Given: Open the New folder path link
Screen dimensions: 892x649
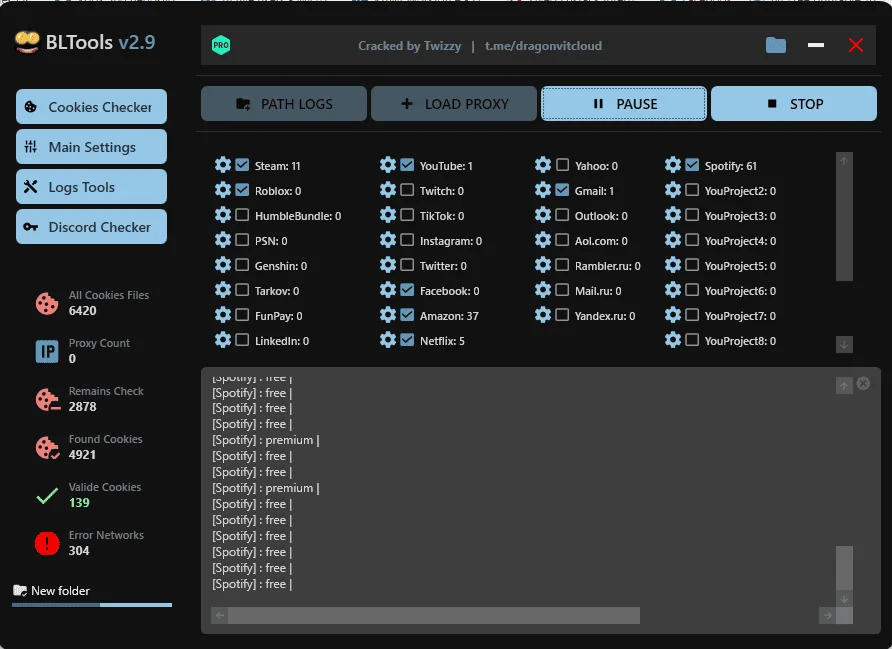Looking at the screenshot, I should [52, 590].
